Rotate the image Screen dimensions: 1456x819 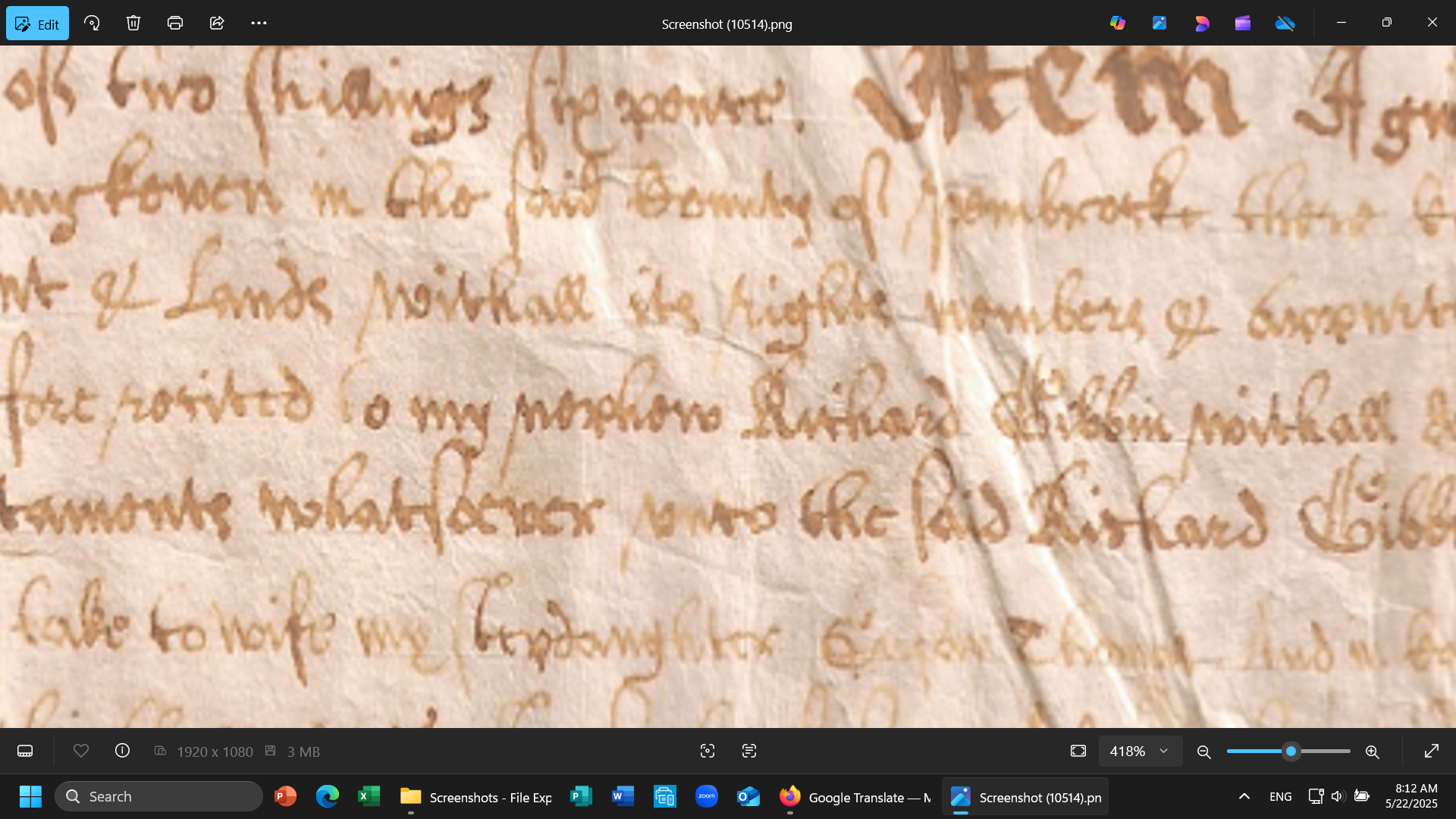coord(93,23)
